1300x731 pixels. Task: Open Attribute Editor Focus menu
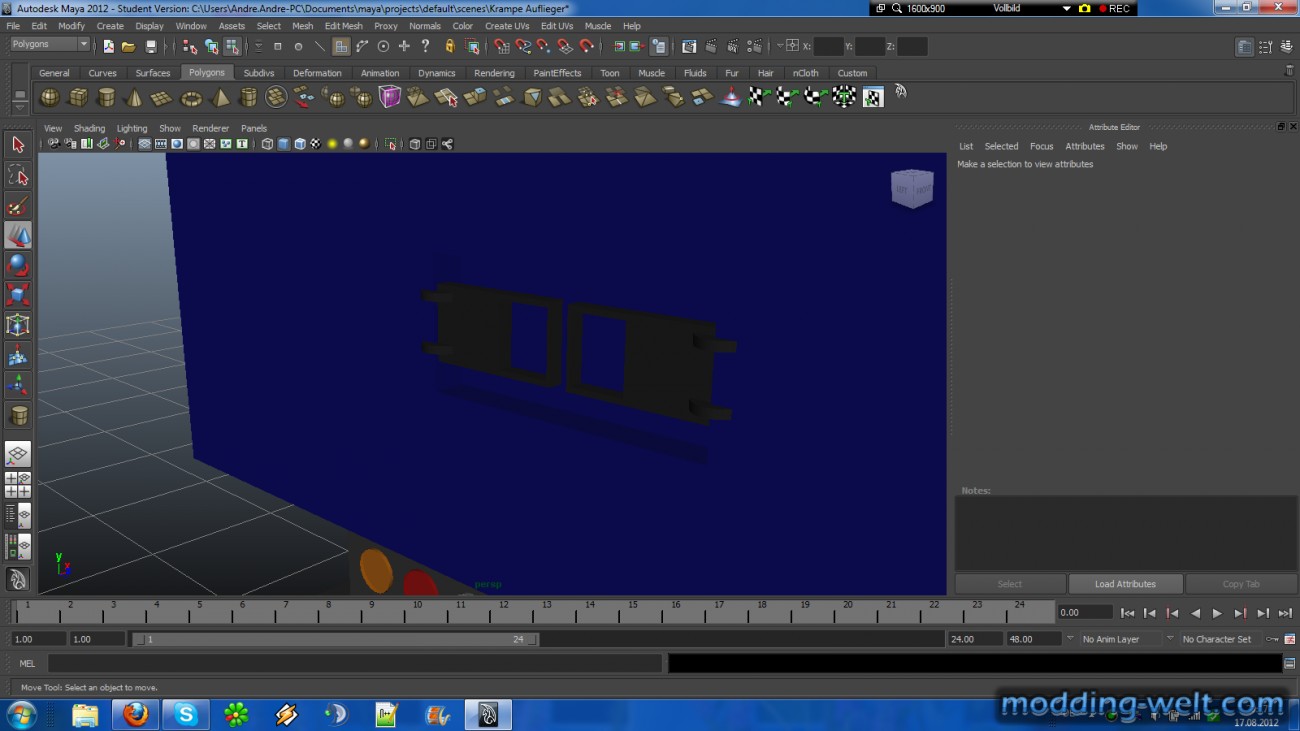[x=1041, y=146]
